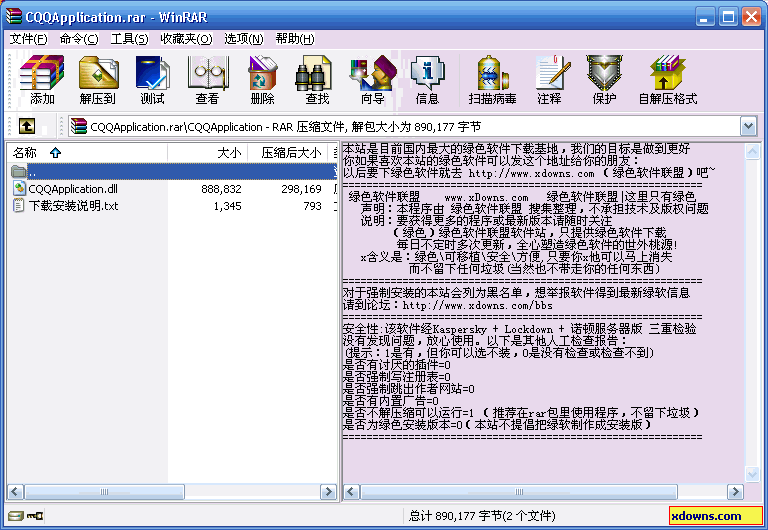Minimize the WinRAR window
Screen dimensions: 768x530
704,17
